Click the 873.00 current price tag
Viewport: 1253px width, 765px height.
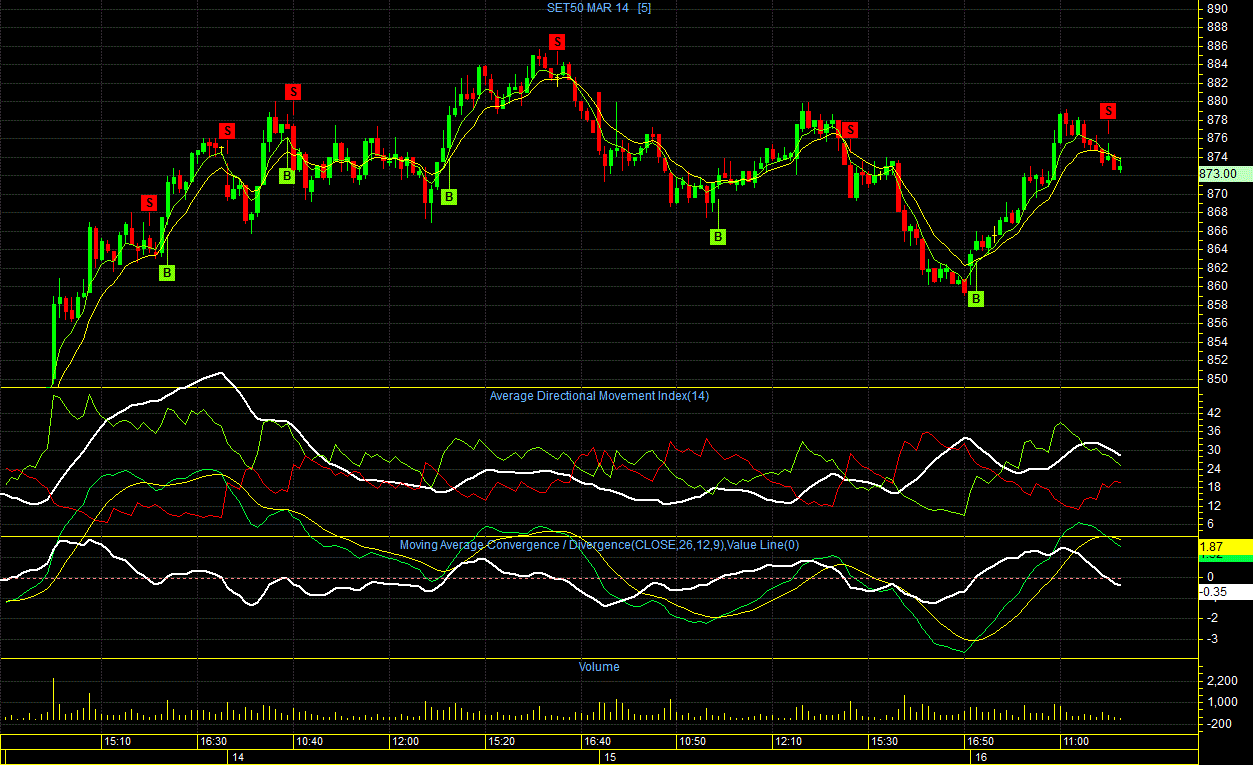click(x=1225, y=174)
